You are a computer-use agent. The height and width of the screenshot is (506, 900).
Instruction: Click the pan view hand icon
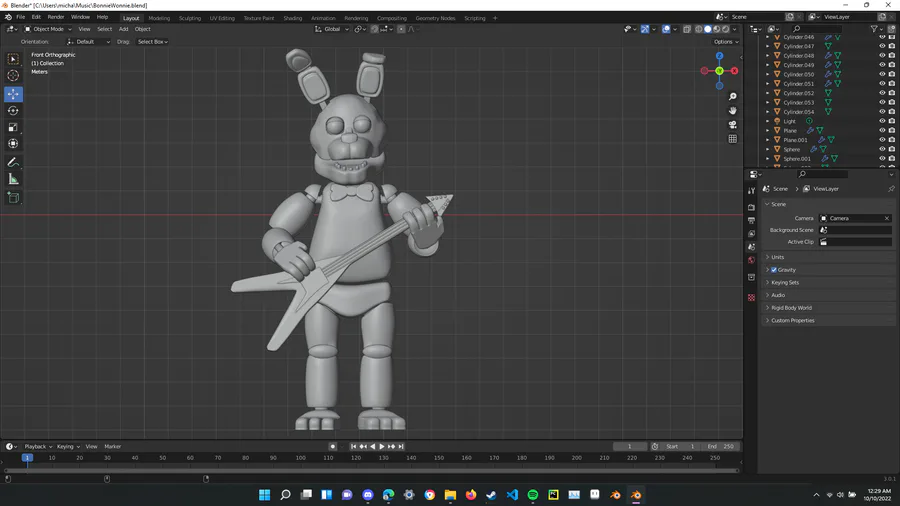pyautogui.click(x=732, y=110)
